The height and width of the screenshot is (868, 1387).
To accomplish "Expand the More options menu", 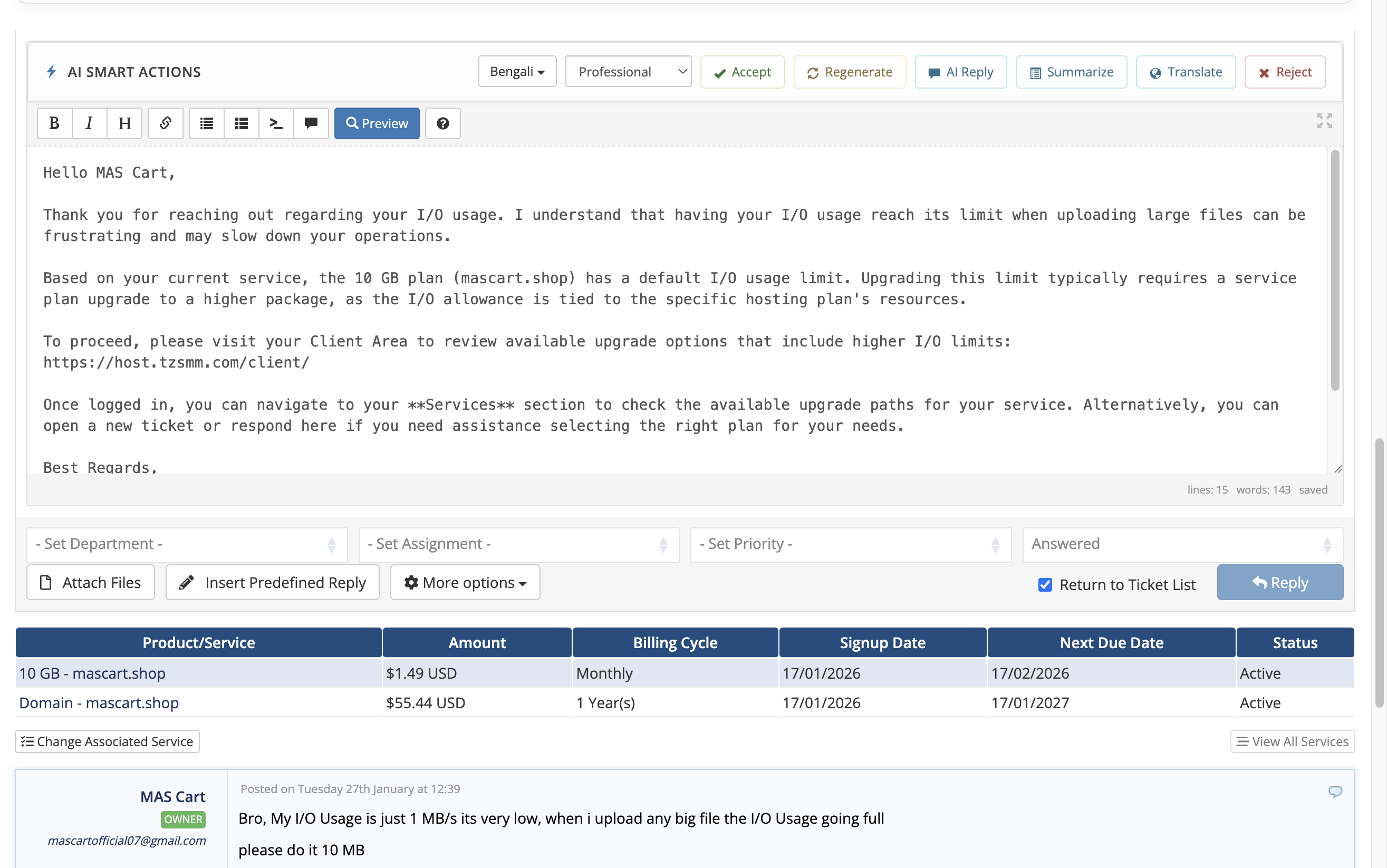I will [x=465, y=582].
